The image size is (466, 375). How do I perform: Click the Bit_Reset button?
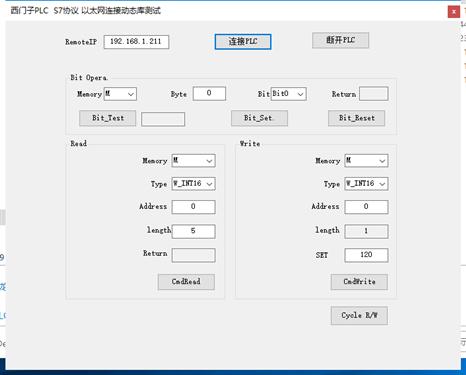click(356, 118)
